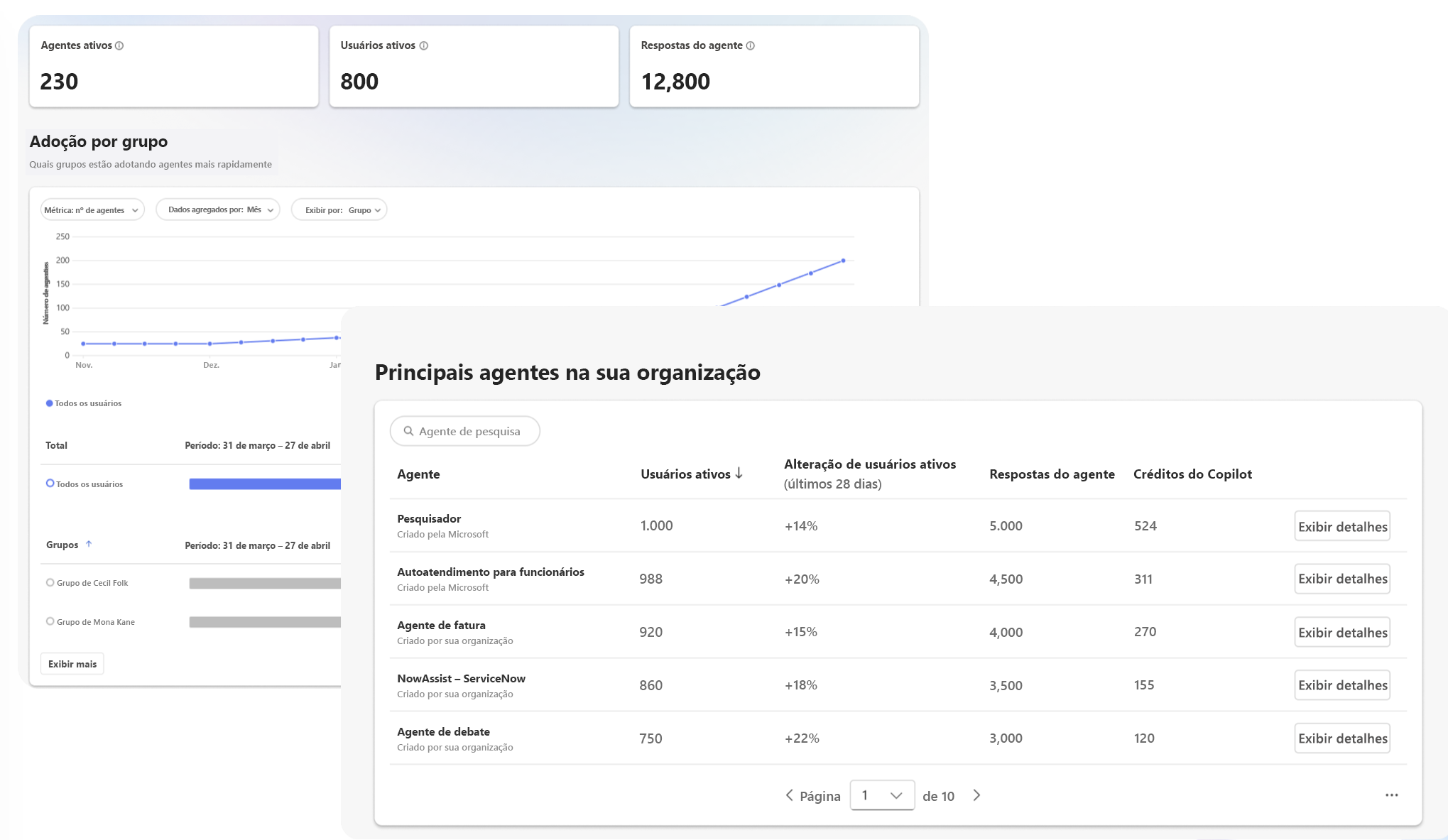
Task: Click info icon next to Agentes ativos
Action: click(119, 45)
